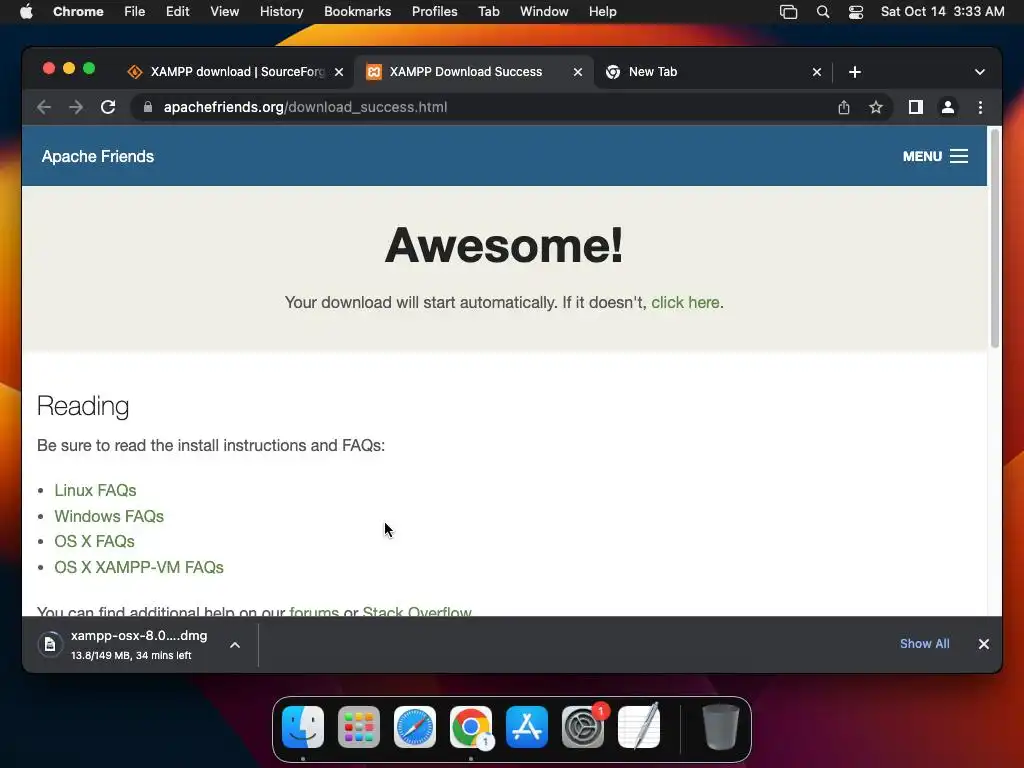The height and width of the screenshot is (768, 1024).
Task: Open the MENU hamburger button
Action: click(x=935, y=156)
